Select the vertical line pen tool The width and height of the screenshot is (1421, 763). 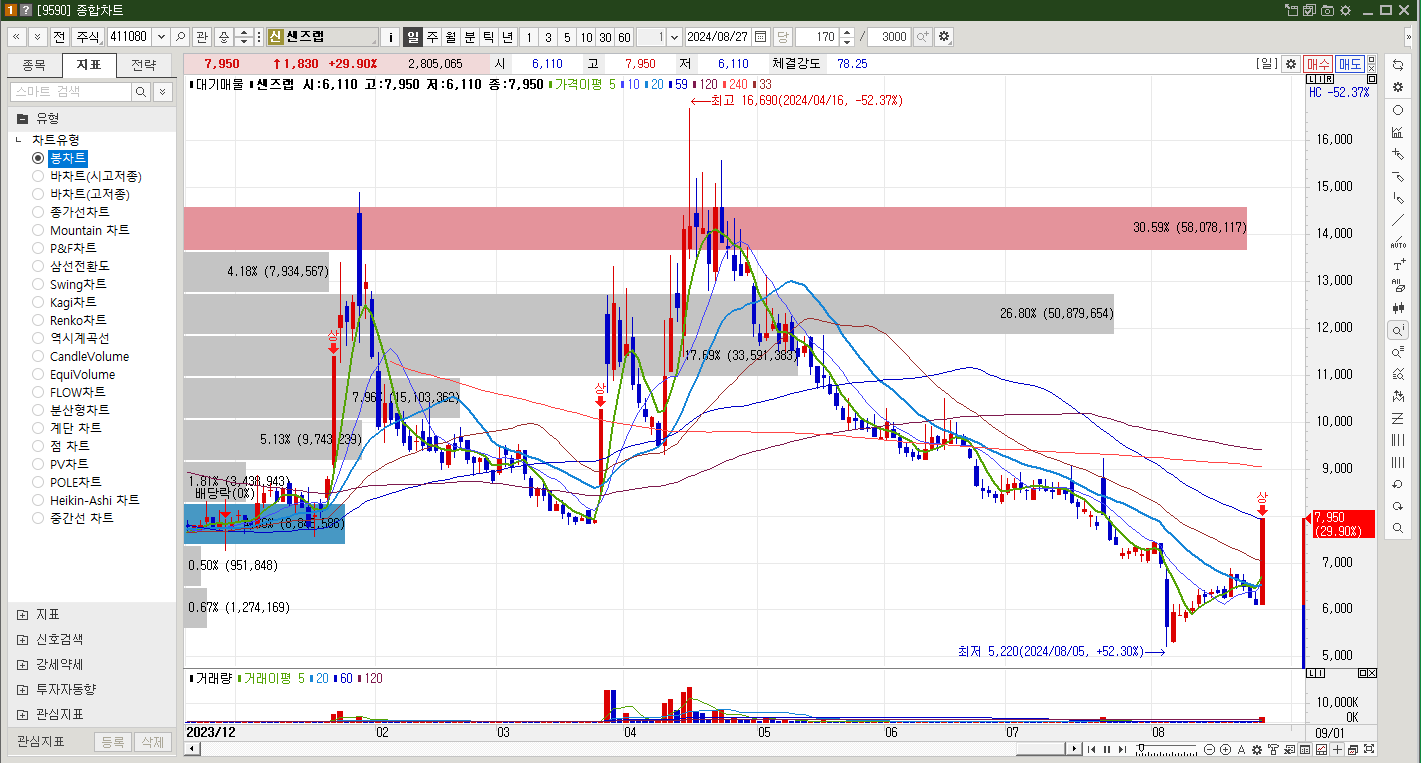click(1398, 198)
